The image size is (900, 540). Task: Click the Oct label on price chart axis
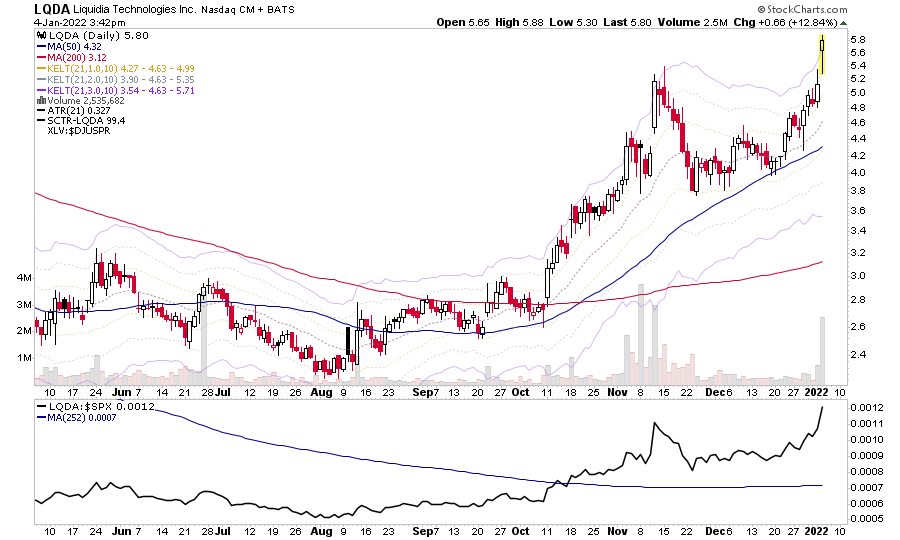520,393
